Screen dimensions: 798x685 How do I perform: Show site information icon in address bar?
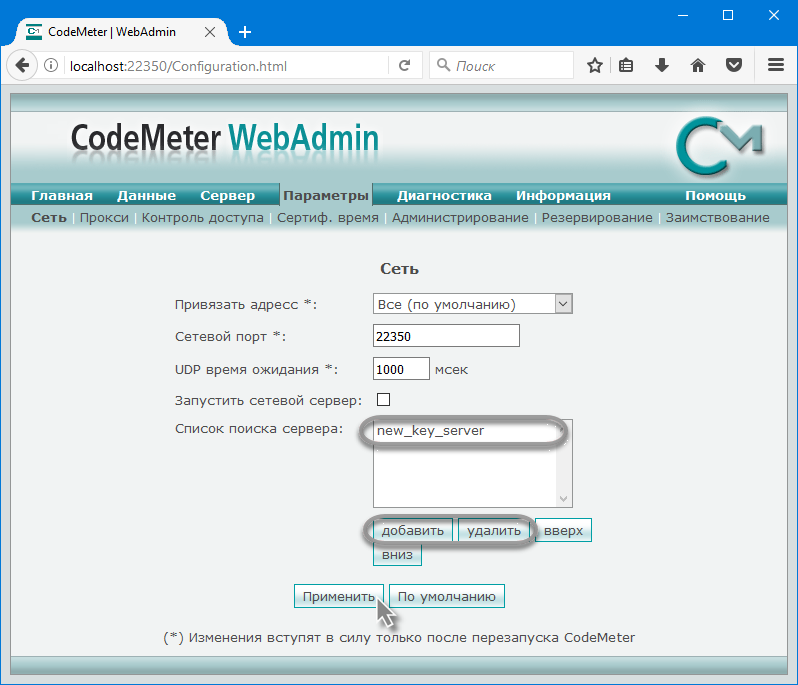click(51, 65)
